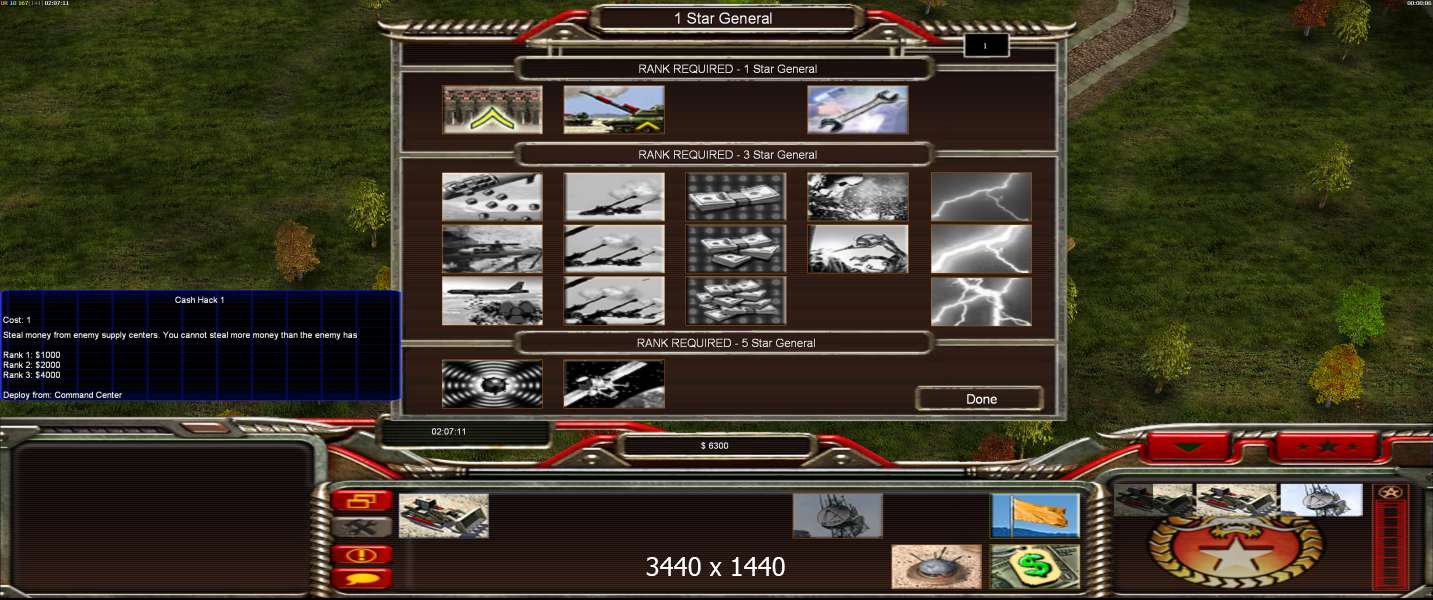This screenshot has width=1433, height=600.
Task: Select idle worker with hammer-wrench button
Action: 362,526
